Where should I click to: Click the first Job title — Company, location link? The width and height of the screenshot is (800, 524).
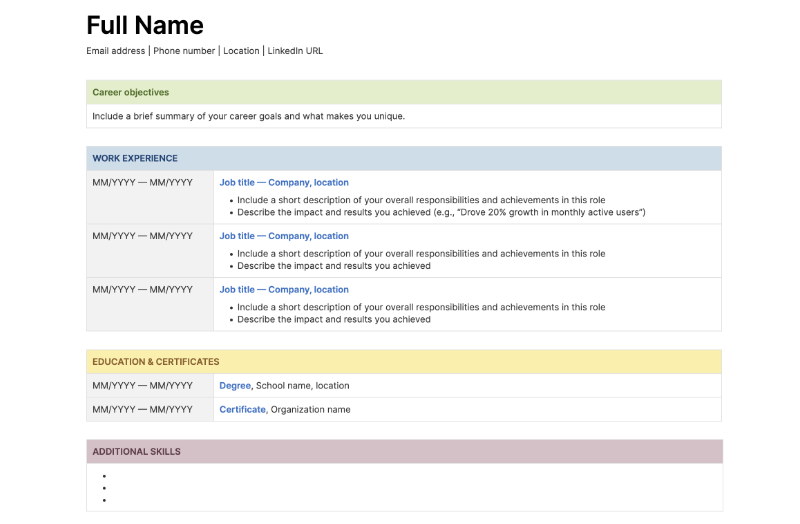(284, 183)
